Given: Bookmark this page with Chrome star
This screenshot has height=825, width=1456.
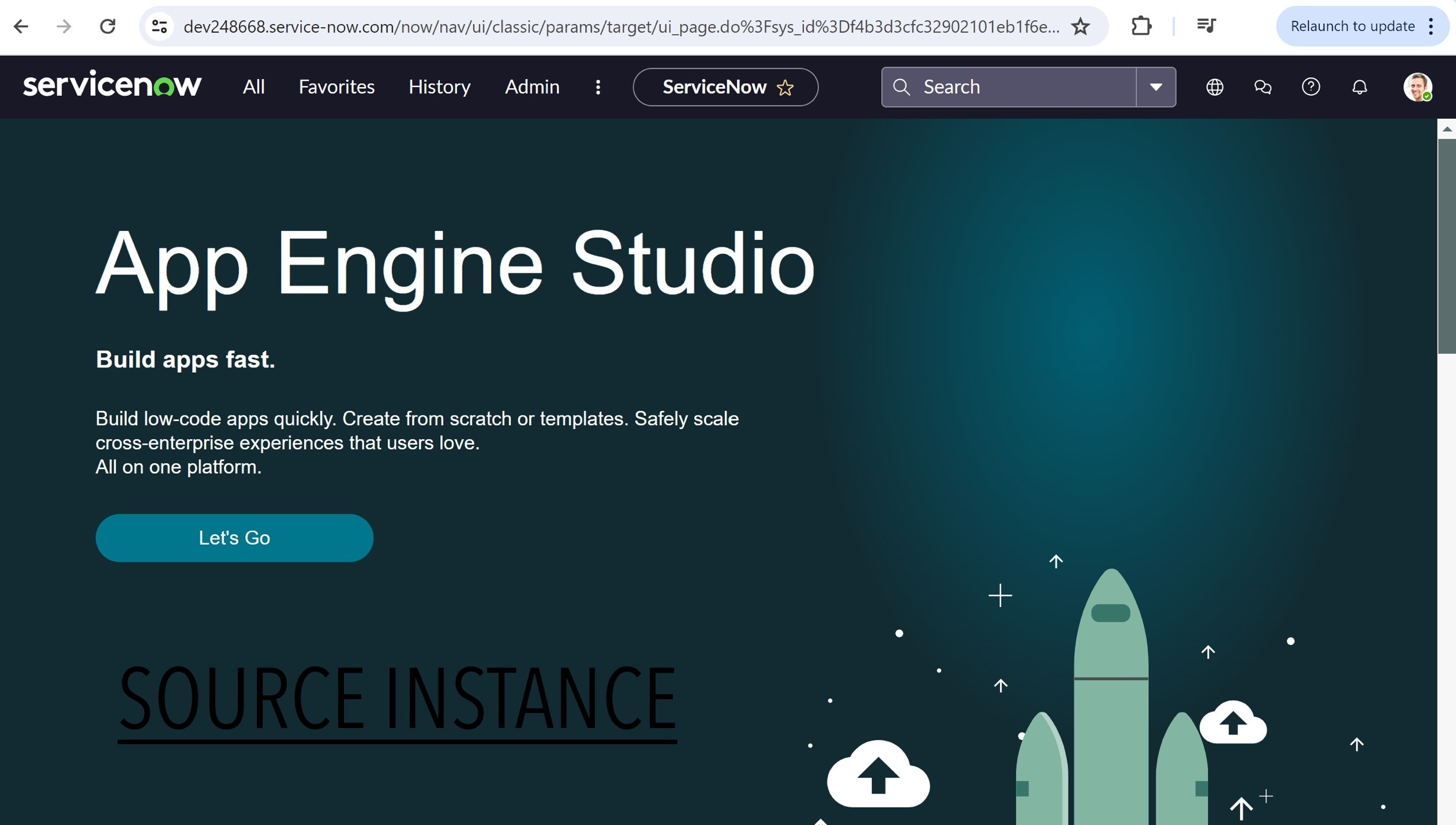Looking at the screenshot, I should point(1080,27).
